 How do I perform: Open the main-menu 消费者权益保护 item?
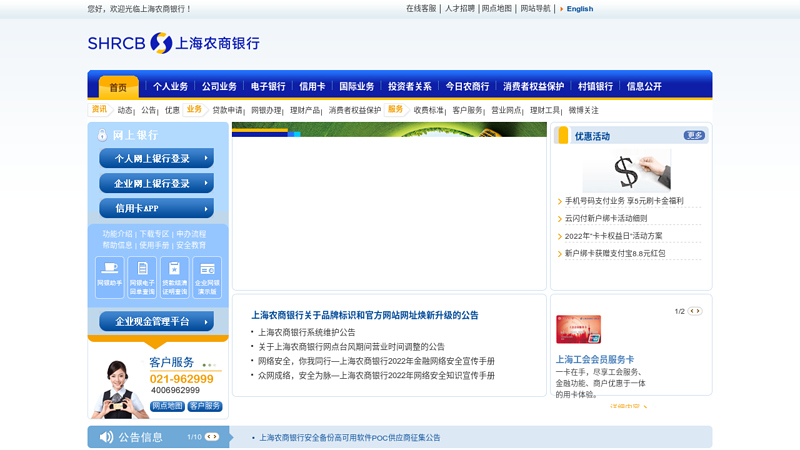(x=534, y=86)
